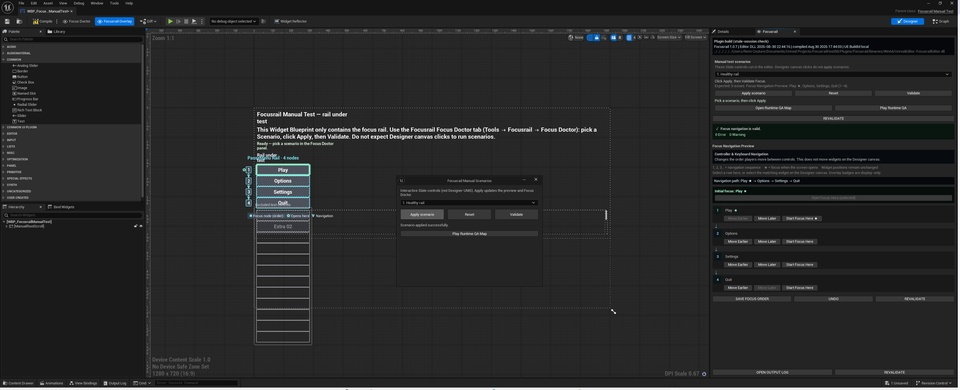Open Revision Control menu in status bar
This screenshot has height=390, width=960.
(934, 383)
